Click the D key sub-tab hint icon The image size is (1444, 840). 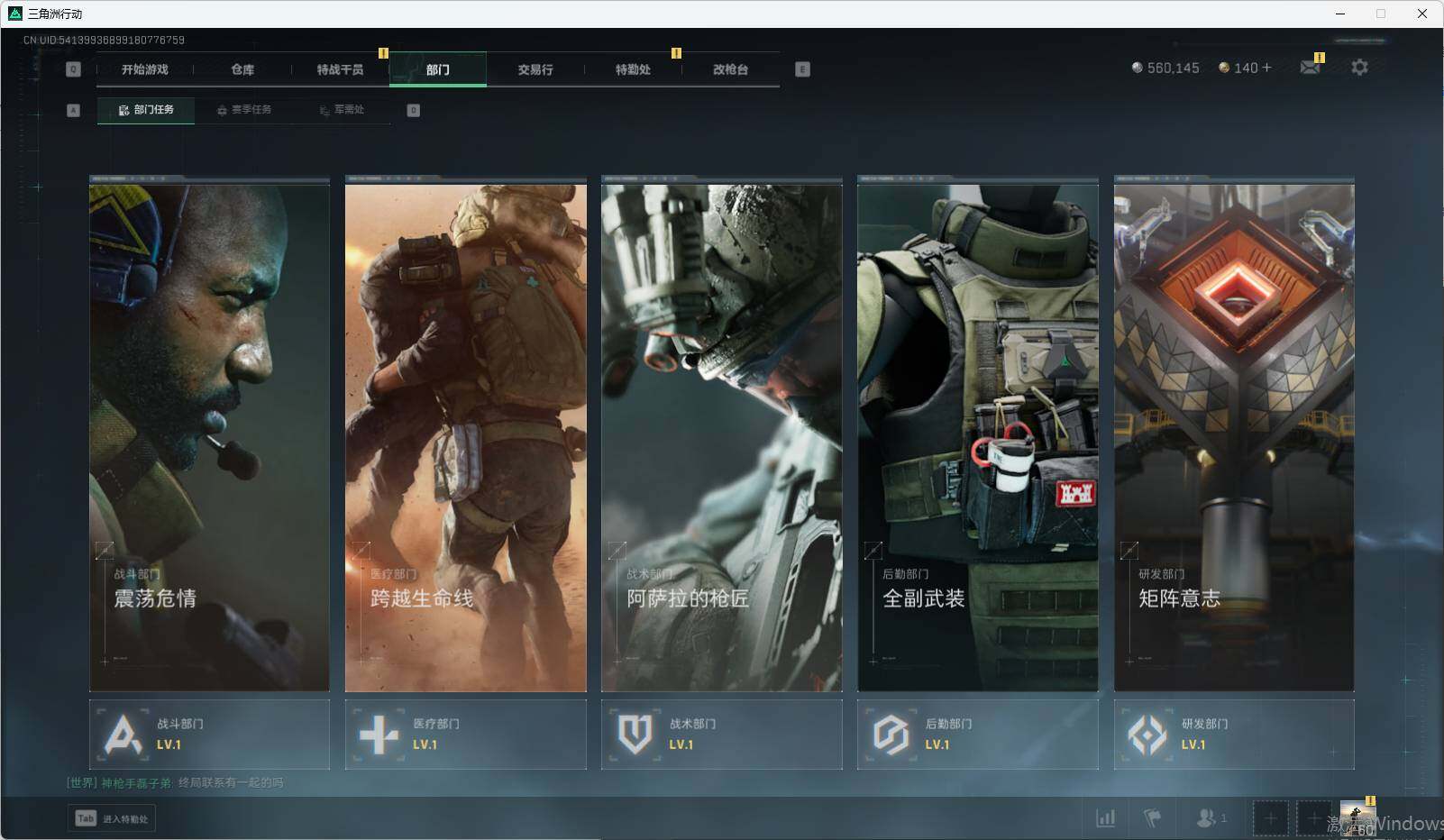414,110
